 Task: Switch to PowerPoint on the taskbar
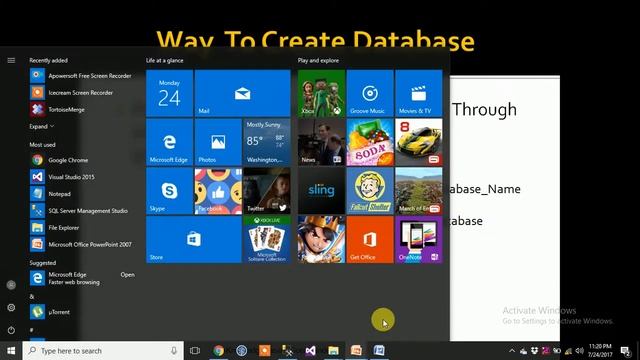click(356, 351)
